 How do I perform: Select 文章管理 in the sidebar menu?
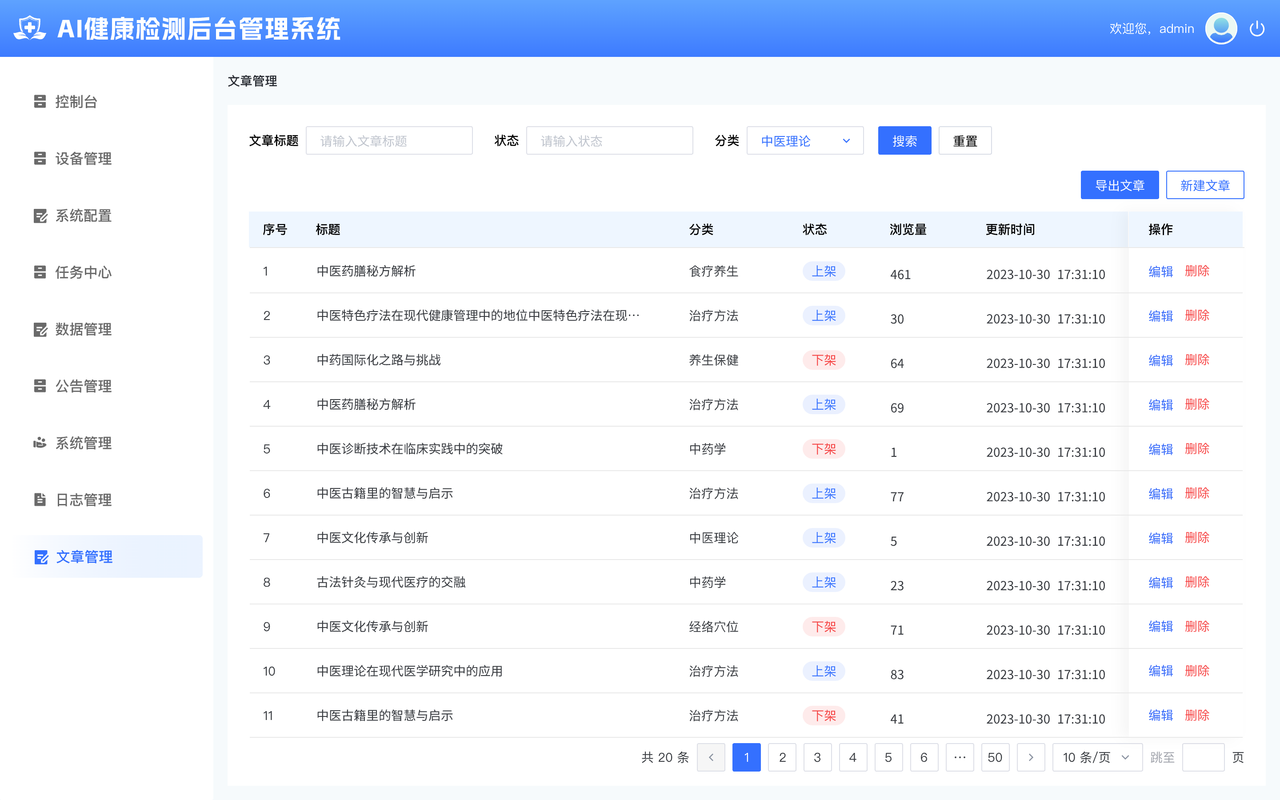[80, 556]
